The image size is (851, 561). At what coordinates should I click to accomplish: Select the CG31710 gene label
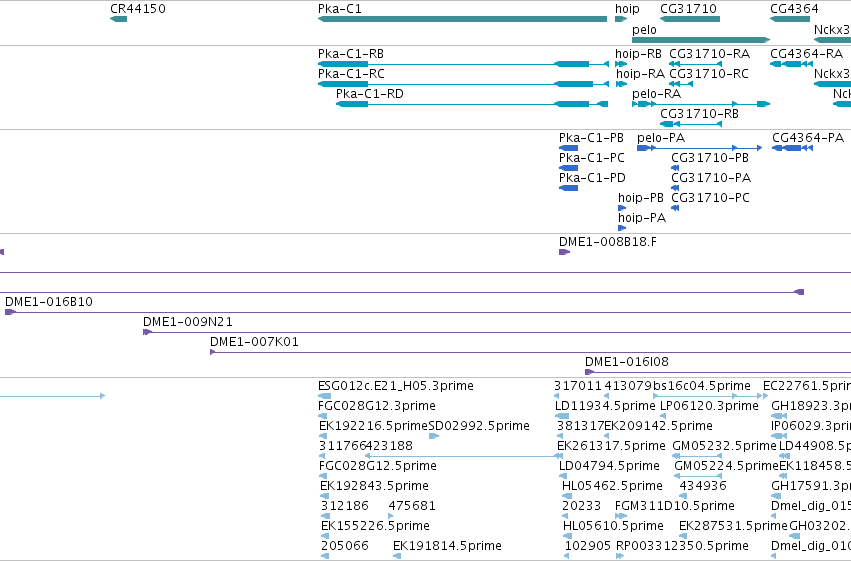click(688, 9)
